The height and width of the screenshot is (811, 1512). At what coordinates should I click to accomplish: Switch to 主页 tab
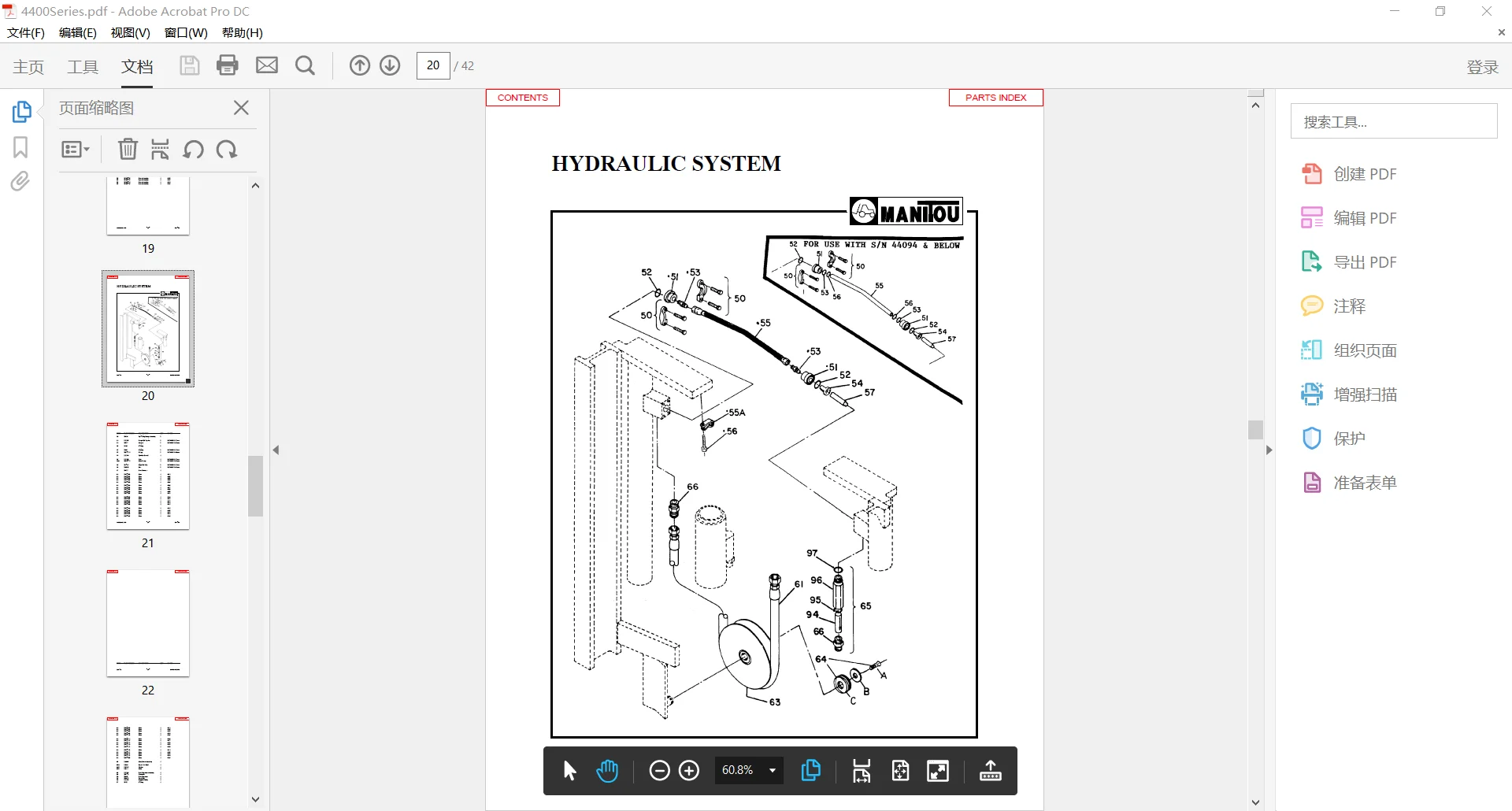[x=28, y=67]
